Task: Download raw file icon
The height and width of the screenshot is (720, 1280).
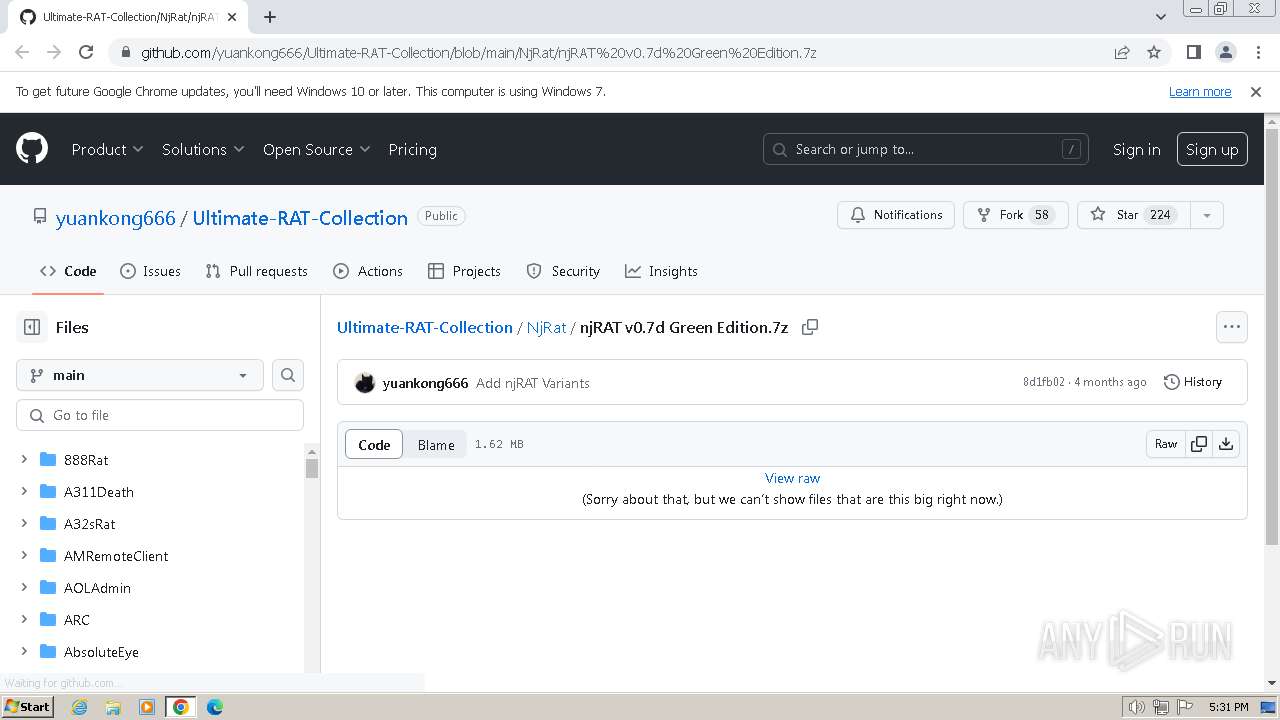Action: [1226, 444]
